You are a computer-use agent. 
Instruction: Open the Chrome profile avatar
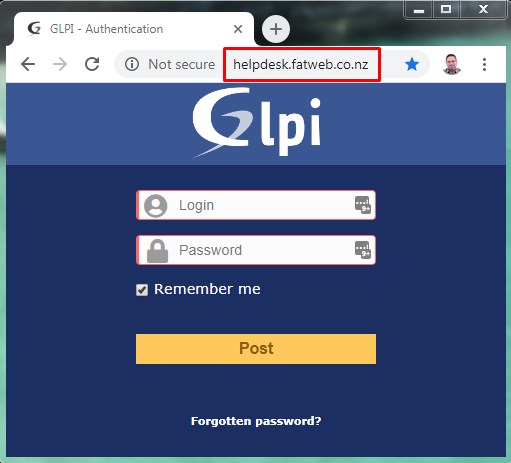[x=452, y=64]
